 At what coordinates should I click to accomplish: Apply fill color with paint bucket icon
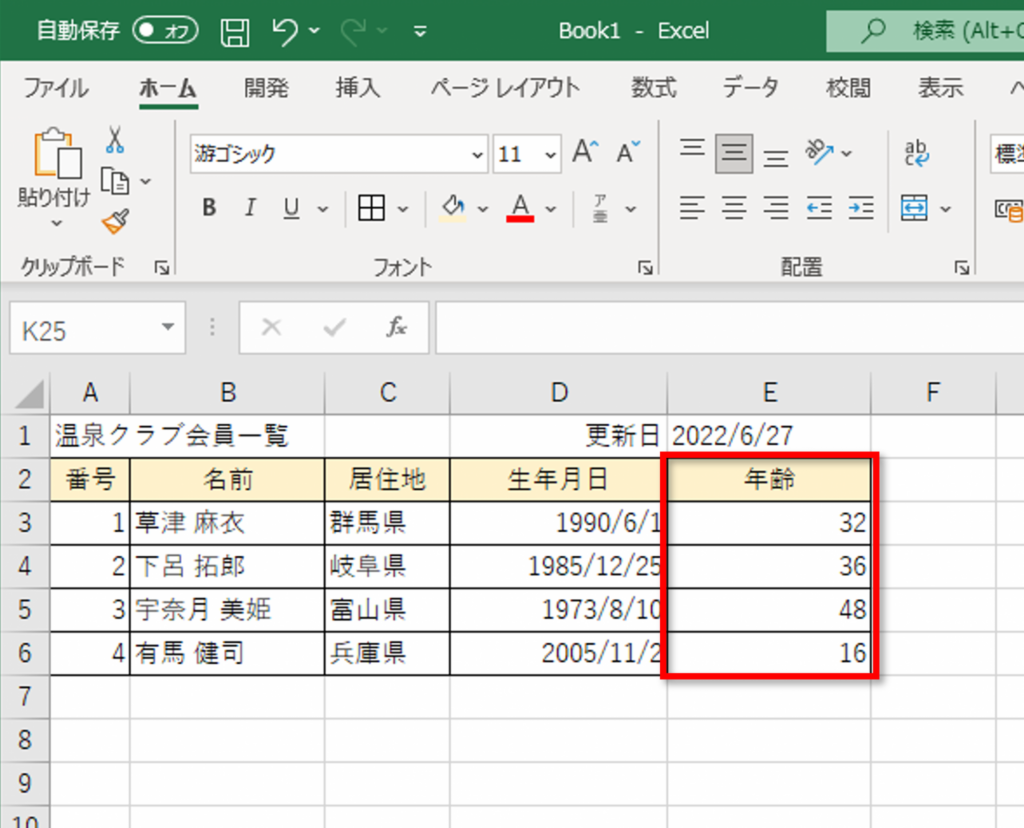(x=453, y=208)
